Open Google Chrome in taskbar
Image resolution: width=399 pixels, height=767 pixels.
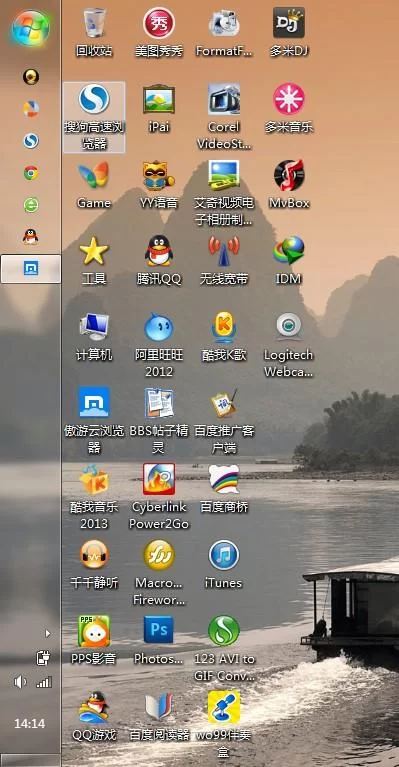click(31, 173)
